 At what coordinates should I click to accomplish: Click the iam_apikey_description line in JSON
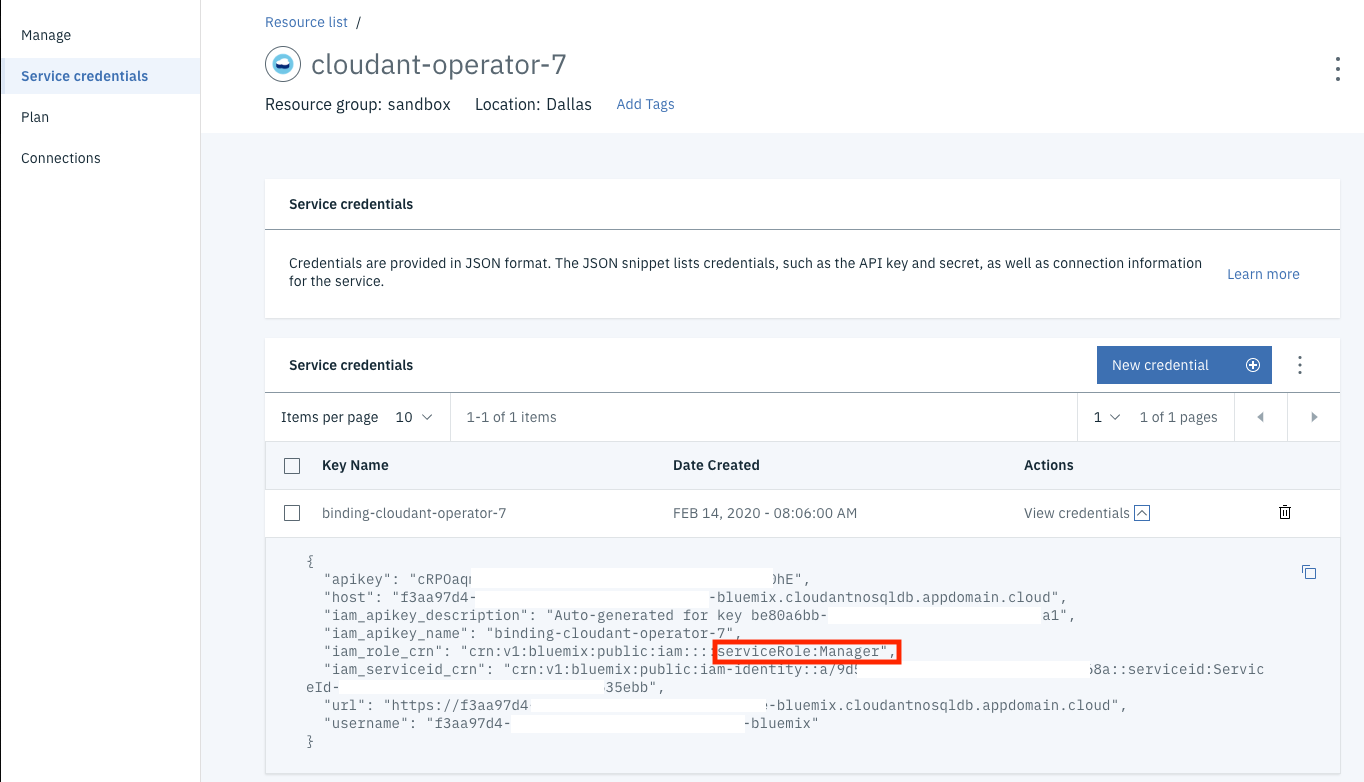699,615
